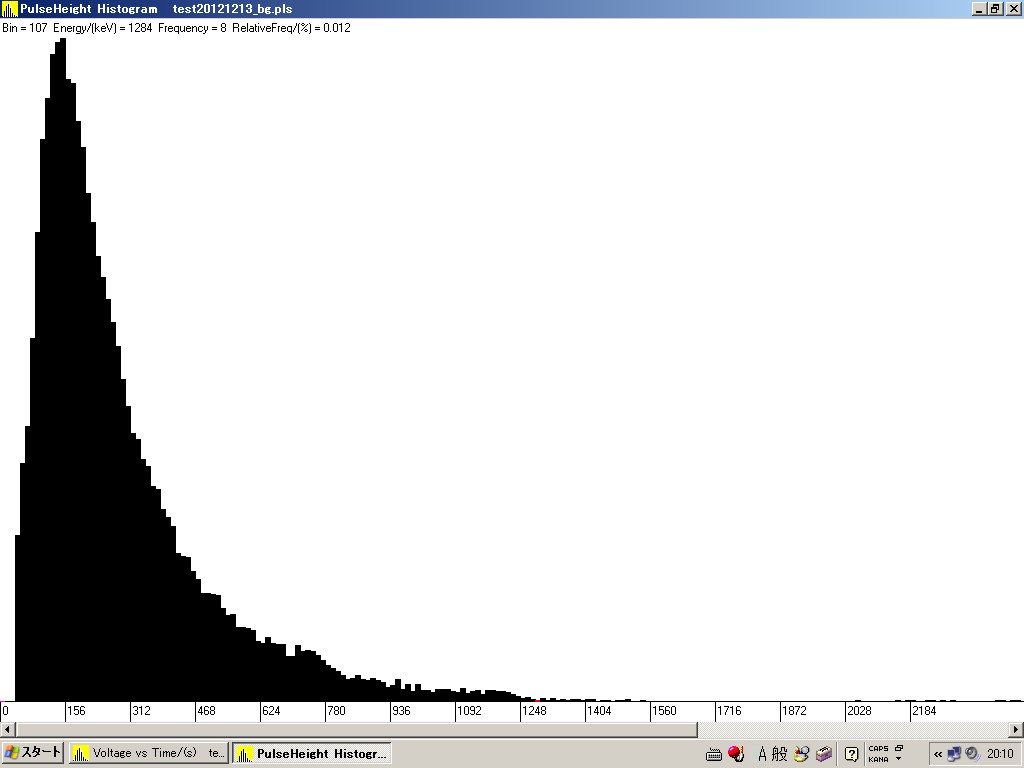This screenshot has width=1024, height=768.
Task: Open the PulseHeight Histogram title bar icon menu
Action: 9,9
